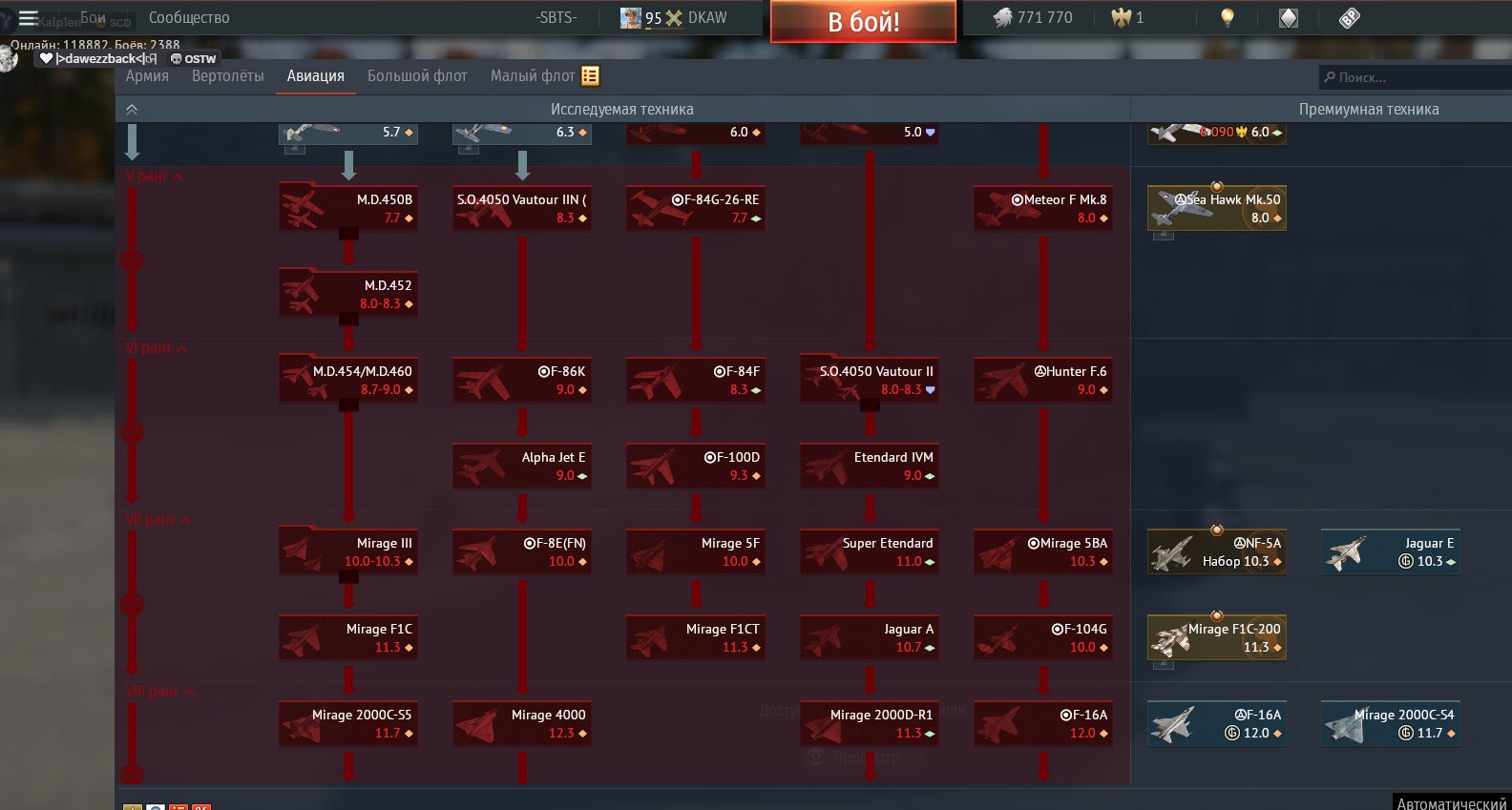Start a match with В бой! button
The image size is (1512, 810).
tap(863, 21)
